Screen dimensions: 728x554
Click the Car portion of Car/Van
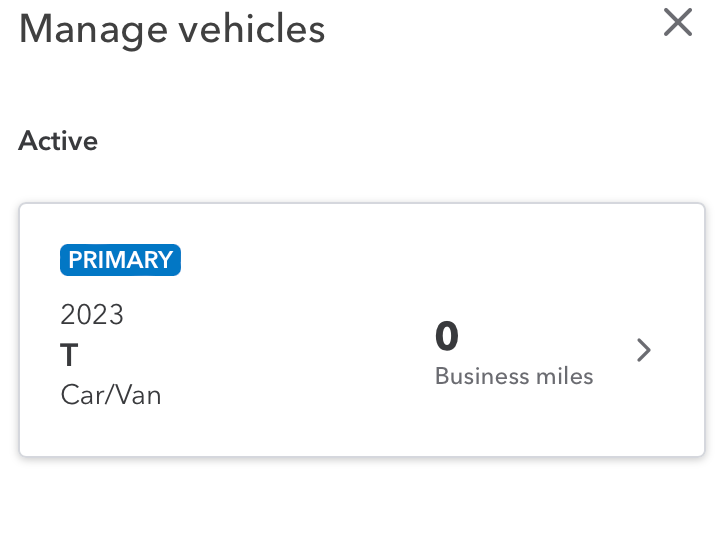point(80,395)
